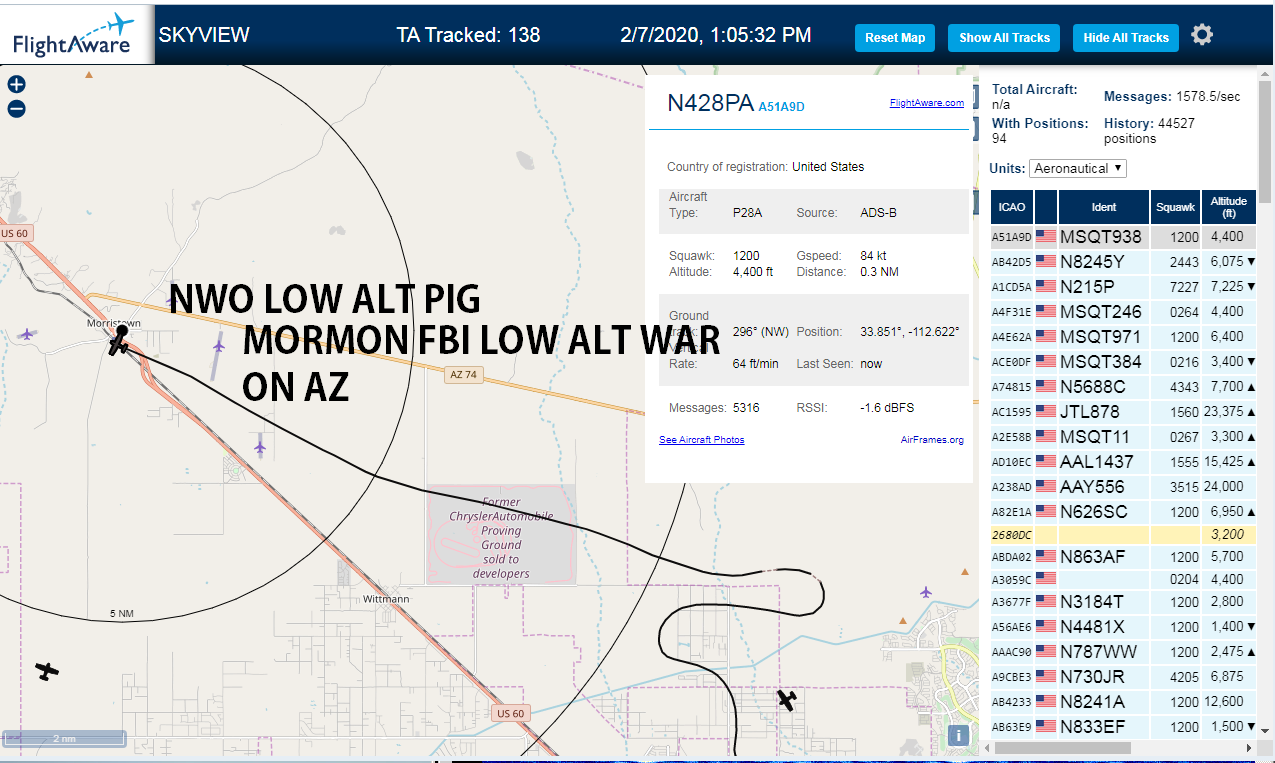
Task: Sort table by ICAO column header
Action: pos(1012,207)
